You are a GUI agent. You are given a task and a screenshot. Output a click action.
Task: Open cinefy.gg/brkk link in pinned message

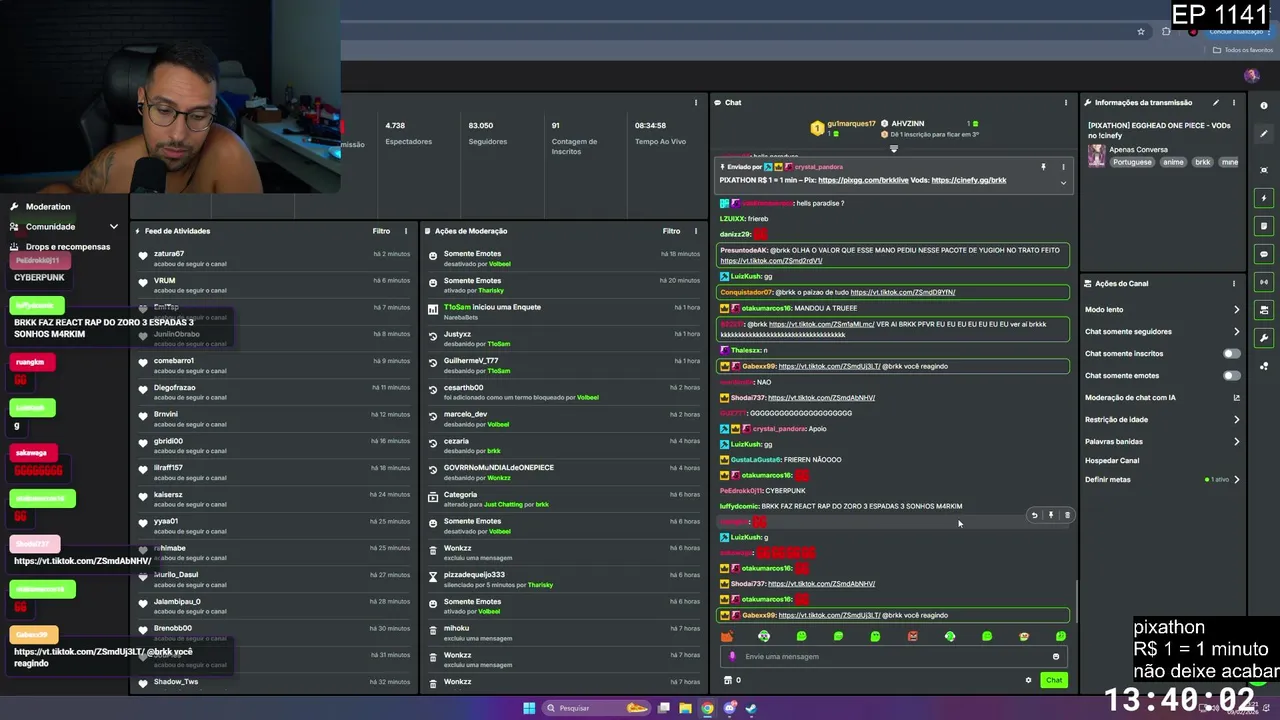coord(968,180)
